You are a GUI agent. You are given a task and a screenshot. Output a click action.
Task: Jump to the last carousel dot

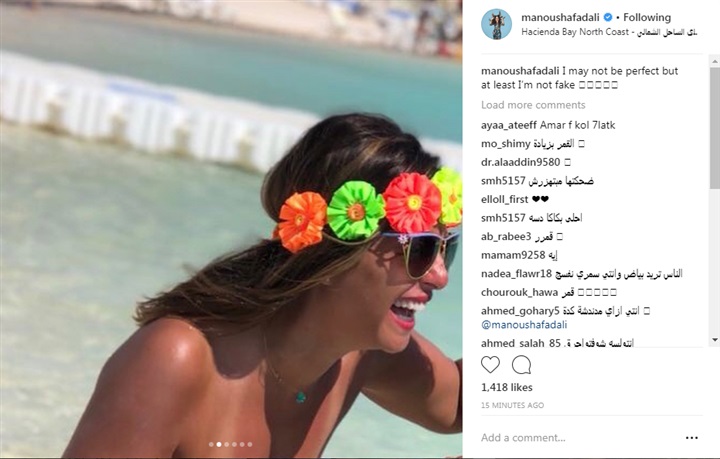pos(250,444)
